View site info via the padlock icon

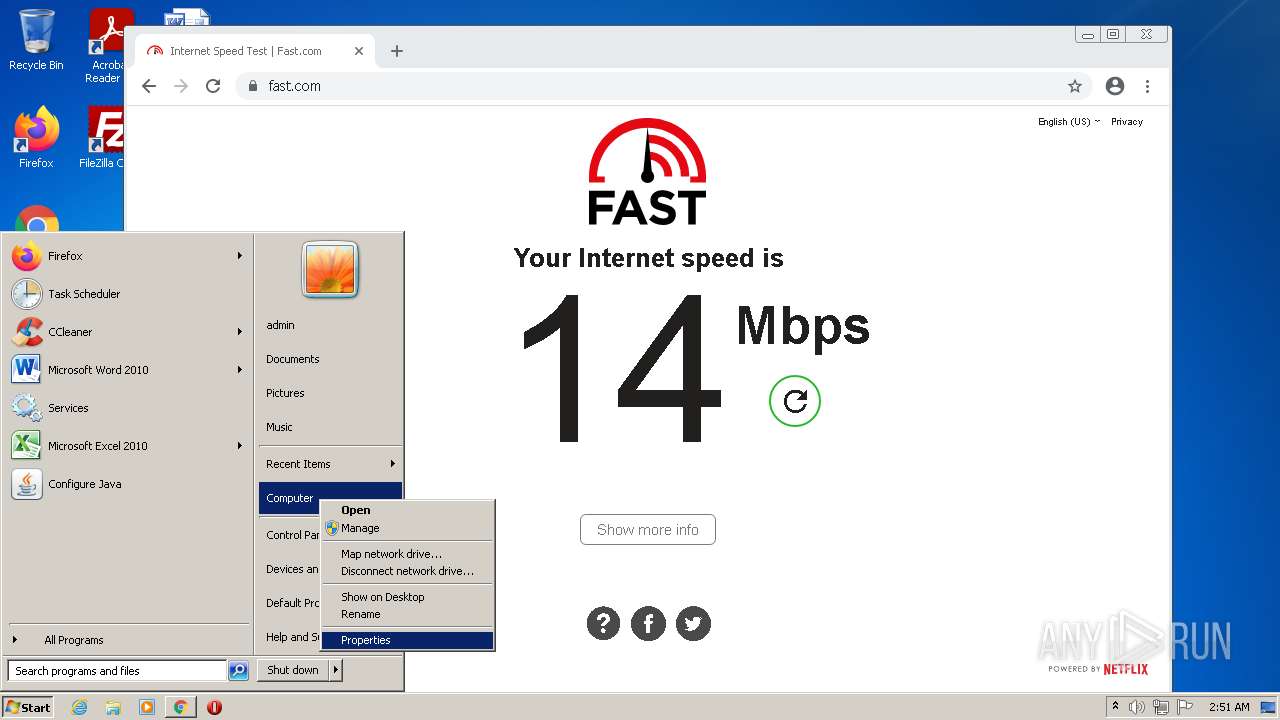coord(253,86)
